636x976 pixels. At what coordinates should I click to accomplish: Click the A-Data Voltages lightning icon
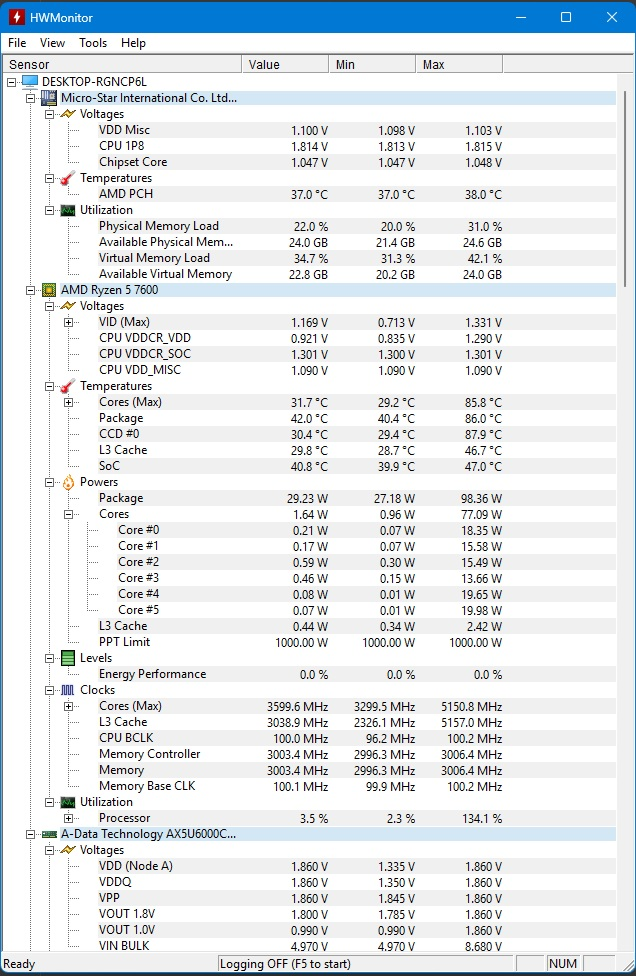[x=68, y=850]
